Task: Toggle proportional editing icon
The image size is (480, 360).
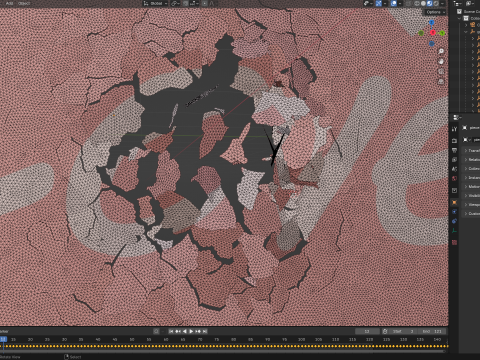Action: pyautogui.click(x=205, y=3)
